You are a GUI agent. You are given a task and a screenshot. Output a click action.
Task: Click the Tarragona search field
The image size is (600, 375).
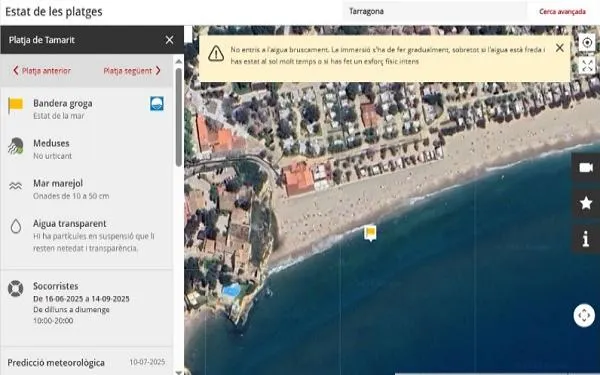(435, 11)
